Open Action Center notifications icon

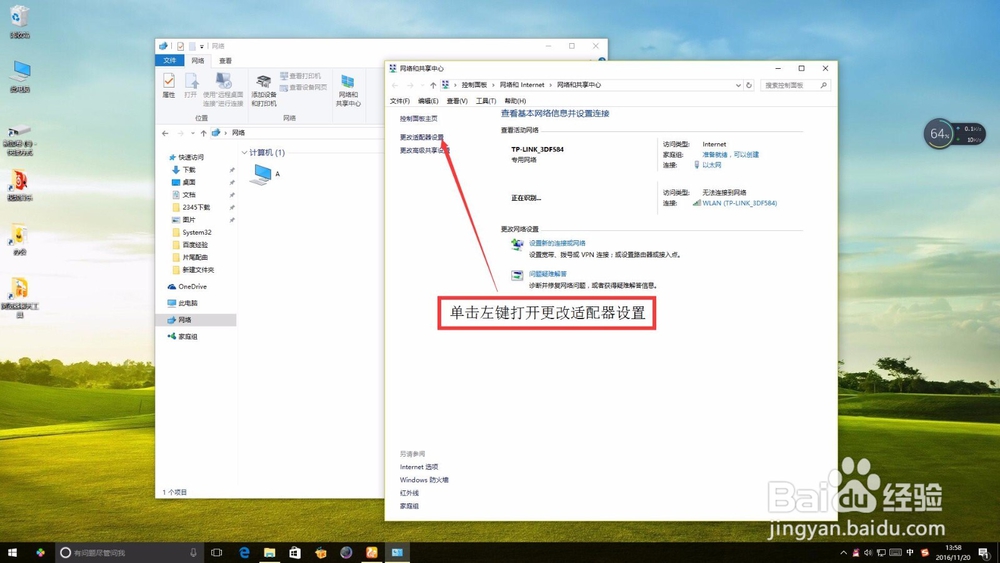point(985,552)
